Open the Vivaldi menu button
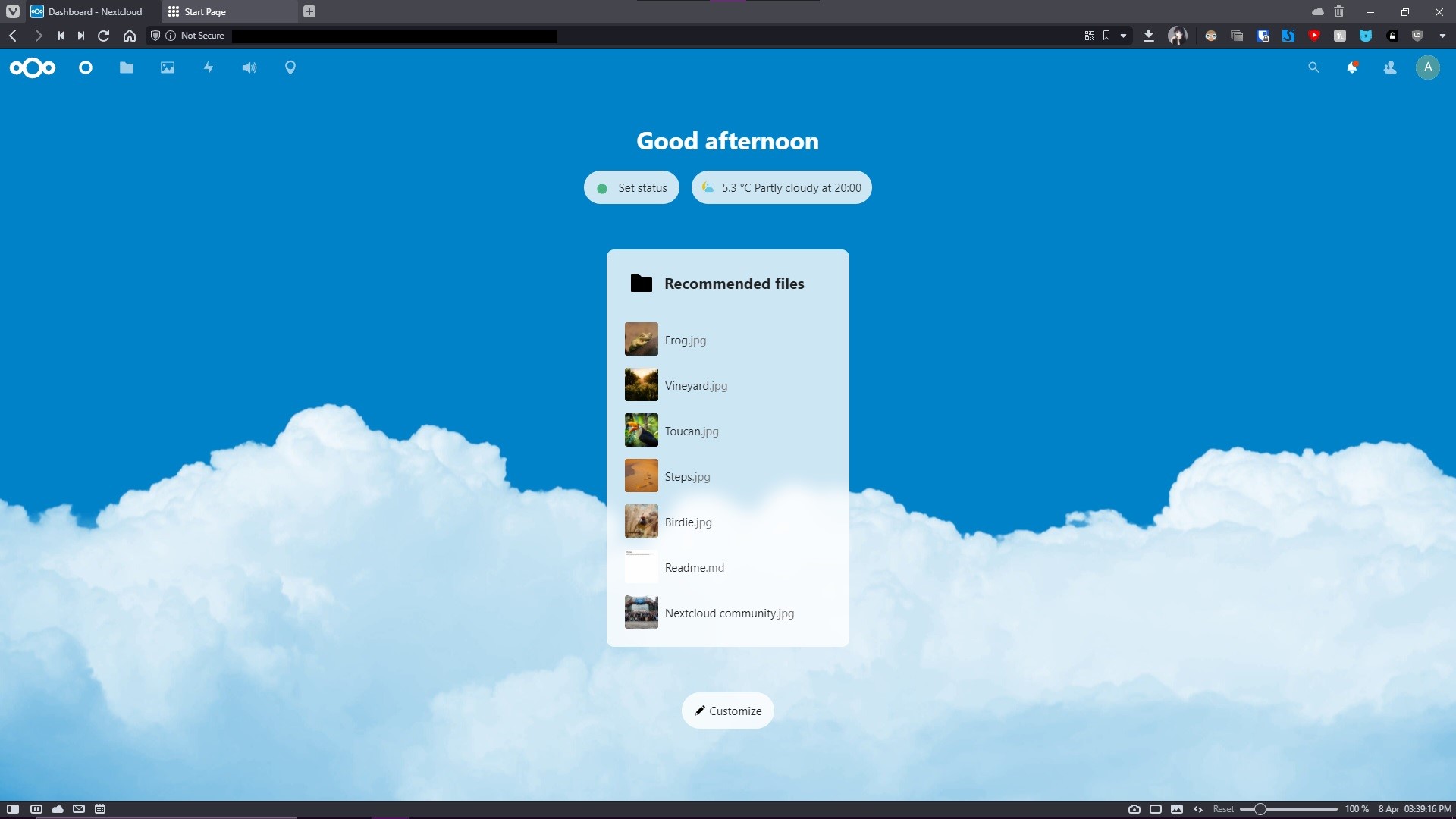The width and height of the screenshot is (1456, 819). (13, 11)
